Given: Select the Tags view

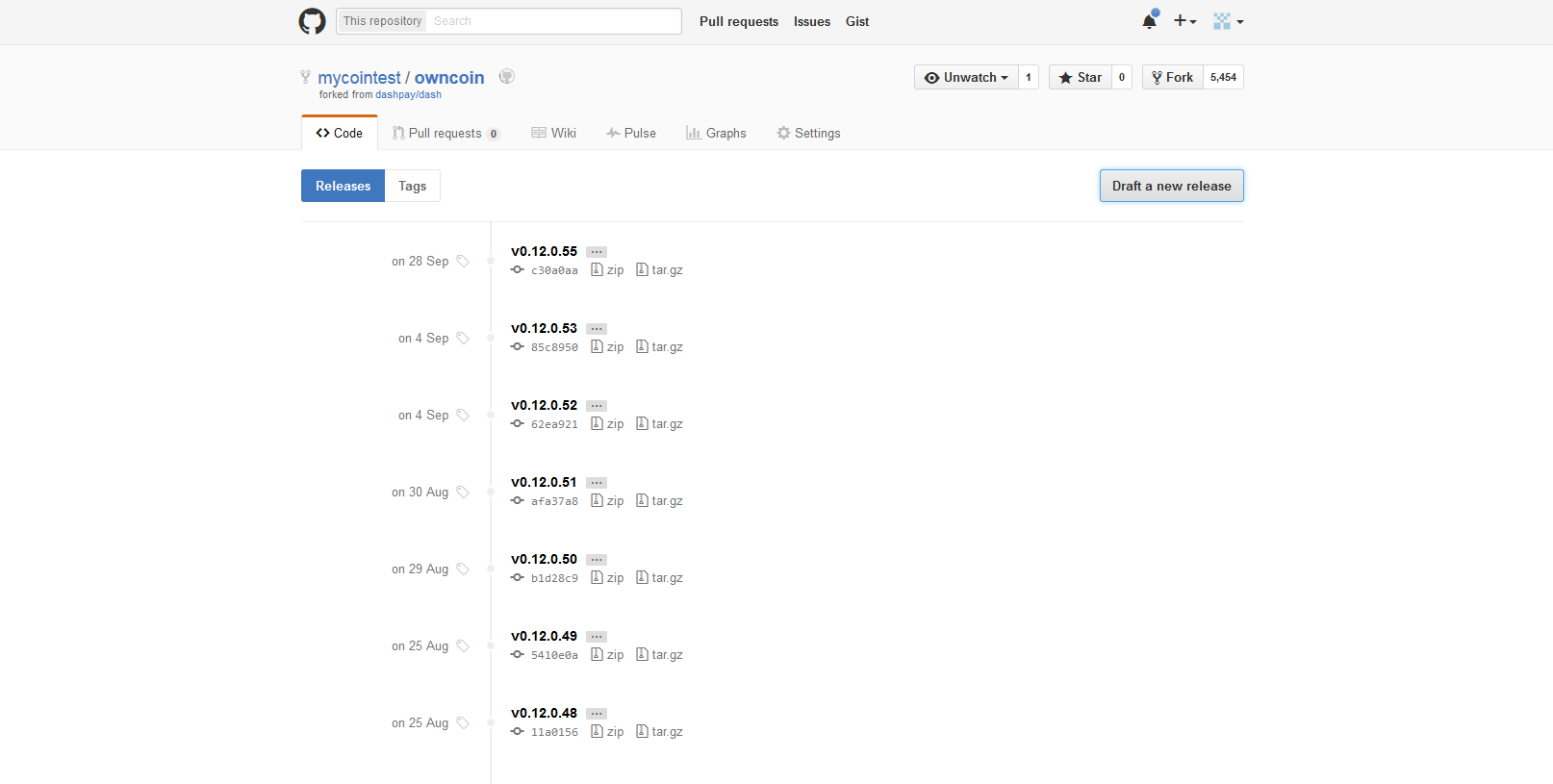Looking at the screenshot, I should tap(413, 186).
